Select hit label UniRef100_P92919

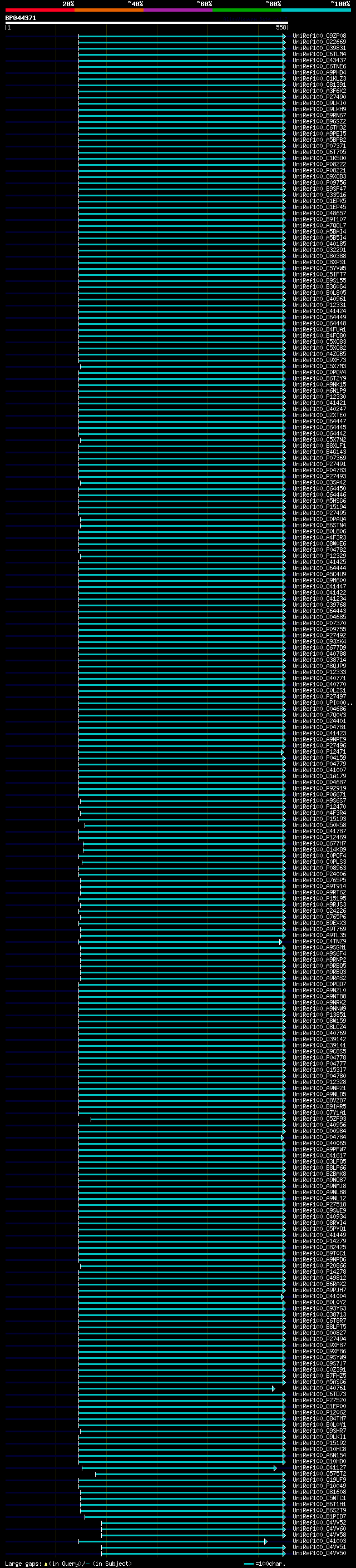tap(319, 788)
